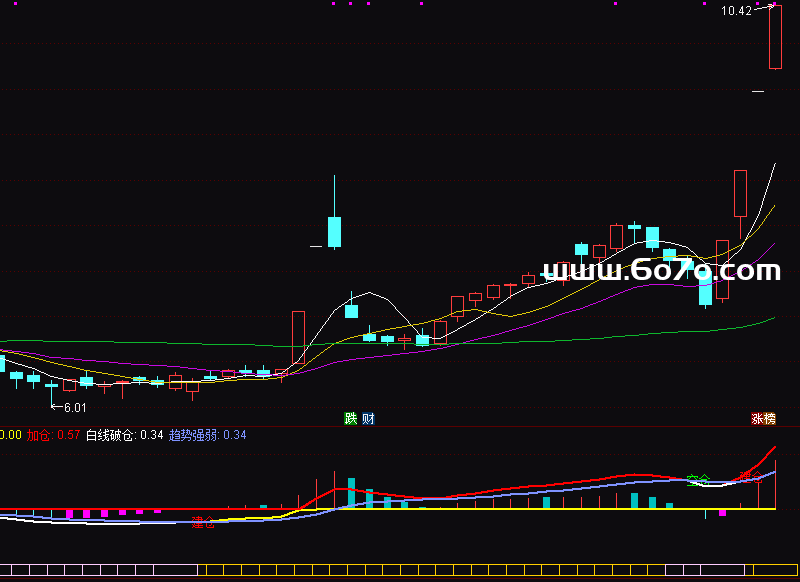This screenshot has width=800, height=582.
Task: Click the yellow 0.00 indicator value
Action: (10, 435)
